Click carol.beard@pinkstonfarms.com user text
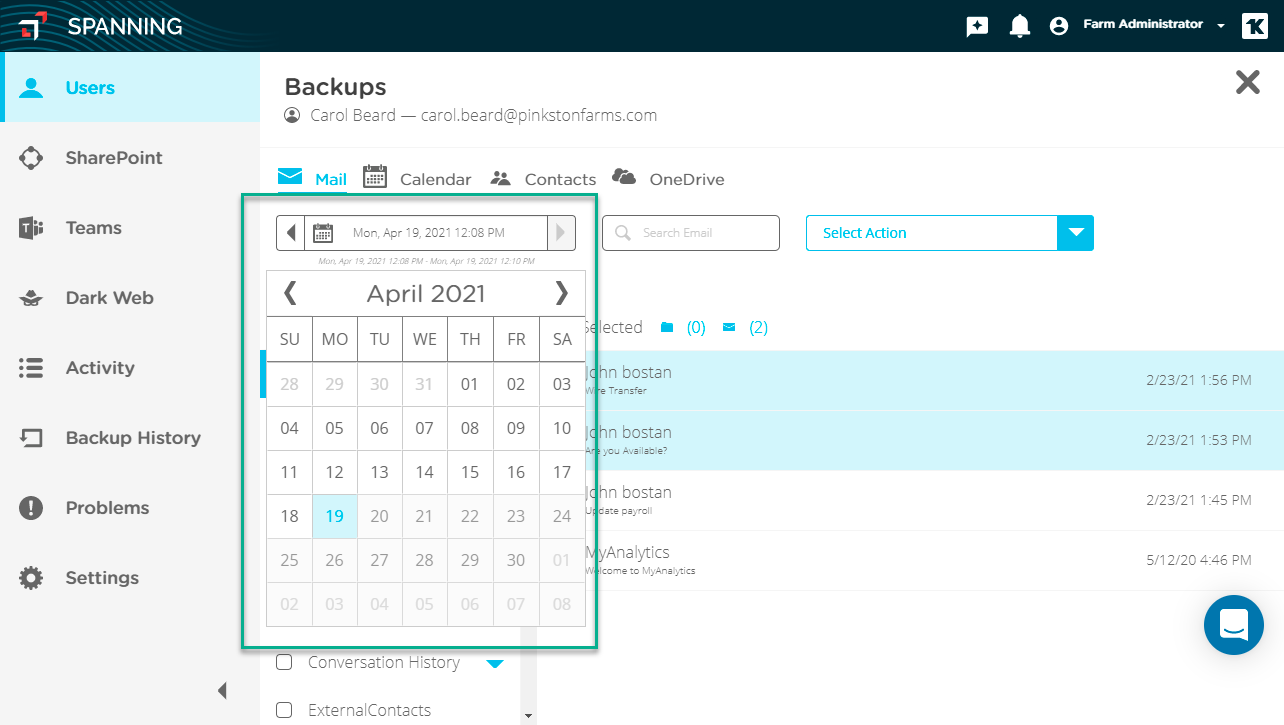The width and height of the screenshot is (1284, 725). 539,115
